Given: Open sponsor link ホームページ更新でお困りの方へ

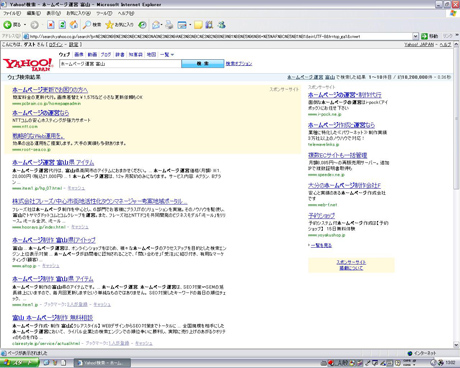Looking at the screenshot, I should coord(50,90).
